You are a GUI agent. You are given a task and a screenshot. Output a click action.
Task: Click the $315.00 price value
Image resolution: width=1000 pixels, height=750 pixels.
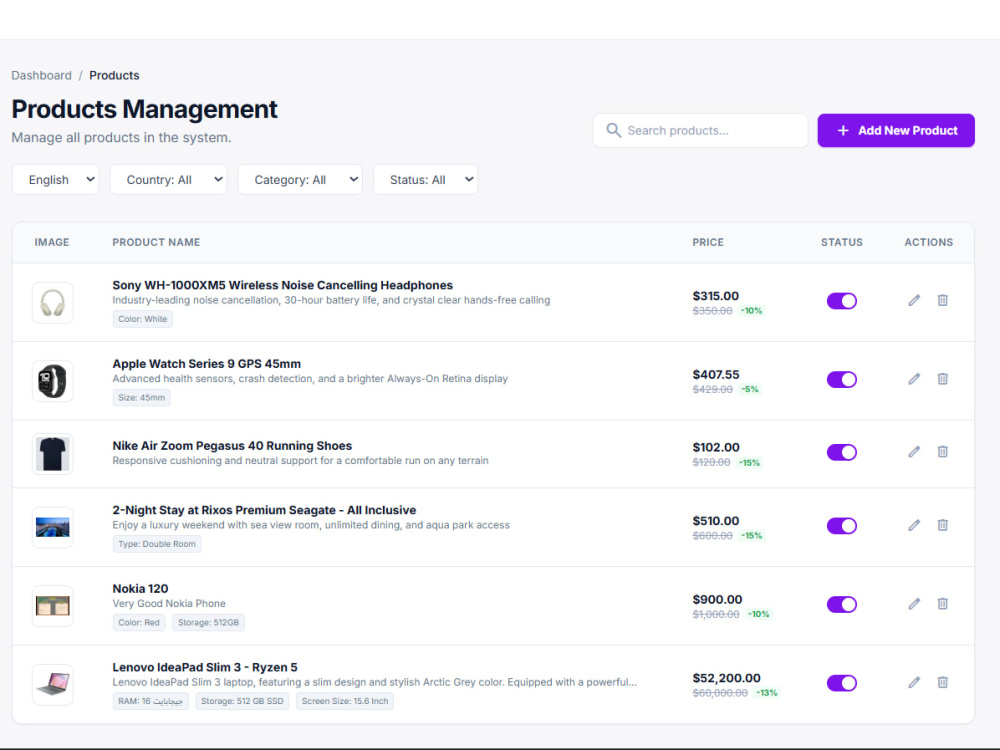(716, 296)
